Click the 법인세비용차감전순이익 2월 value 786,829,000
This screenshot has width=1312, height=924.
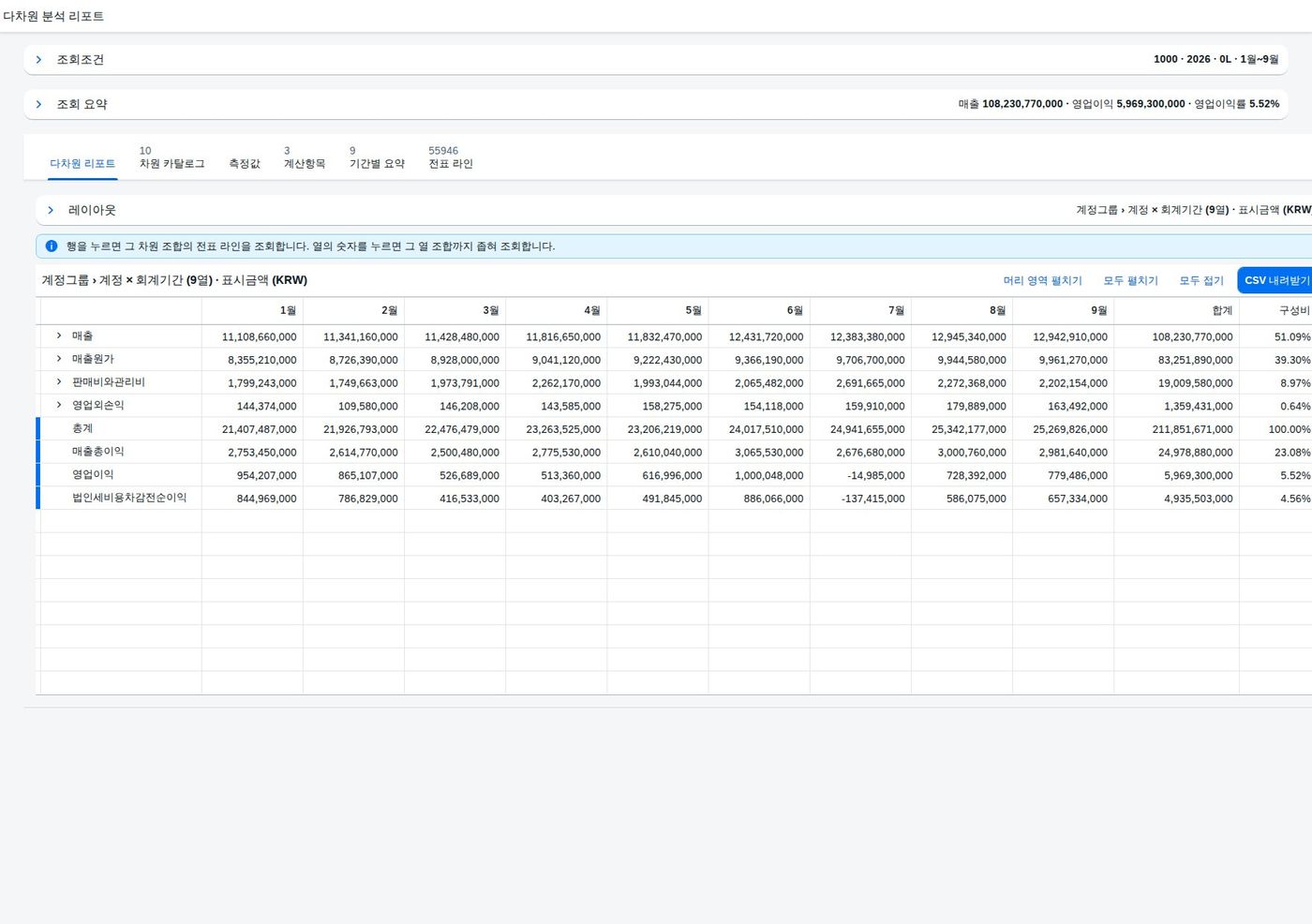(x=368, y=499)
